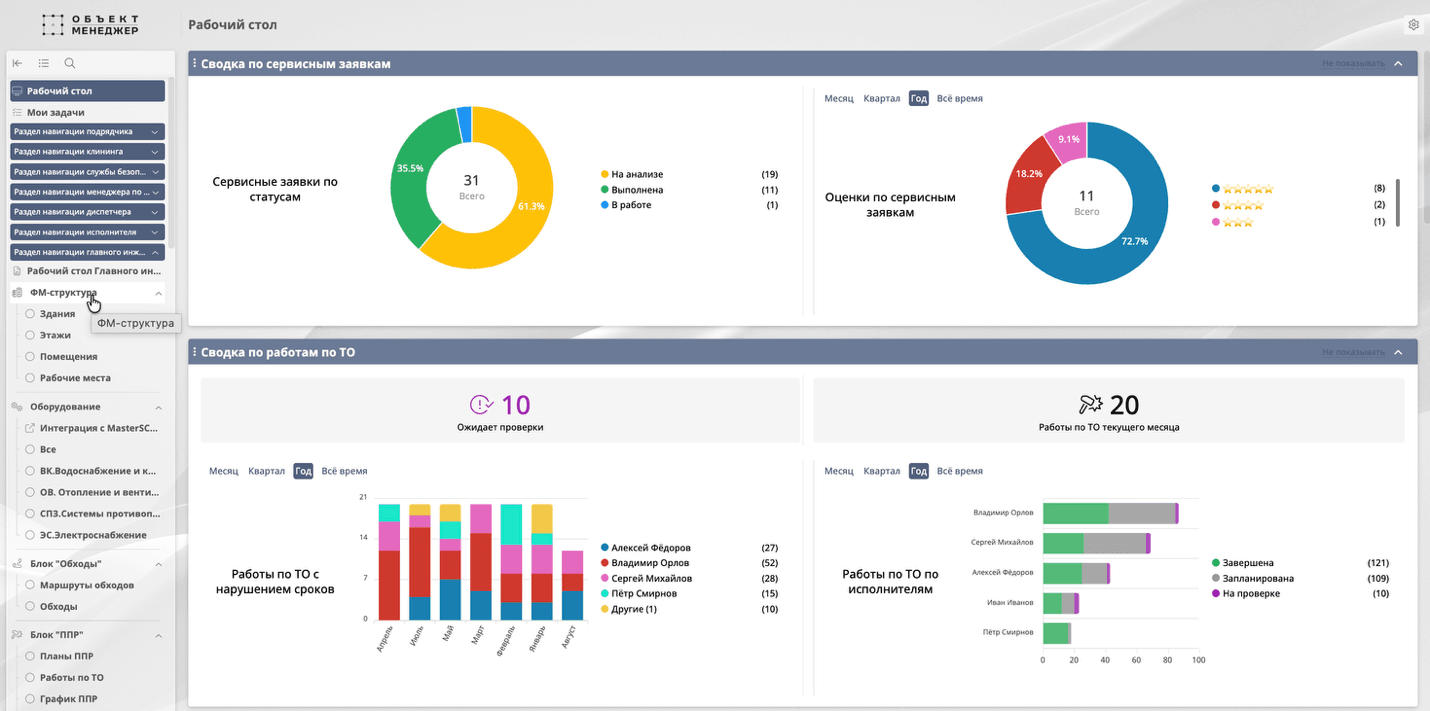Select the Планы ППР radio item
Screen dimensions: 1430x711
(30, 657)
